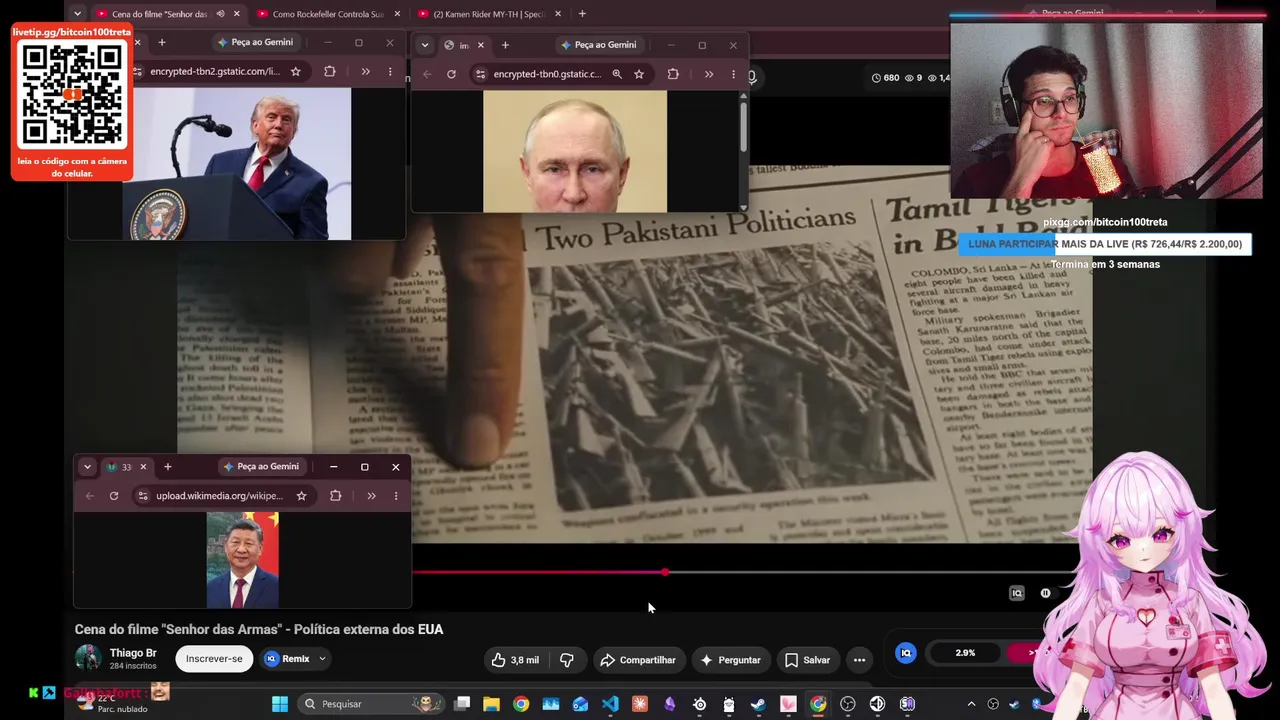Open Task View on the taskbar
Screen dimensions: 1280x720
462,704
